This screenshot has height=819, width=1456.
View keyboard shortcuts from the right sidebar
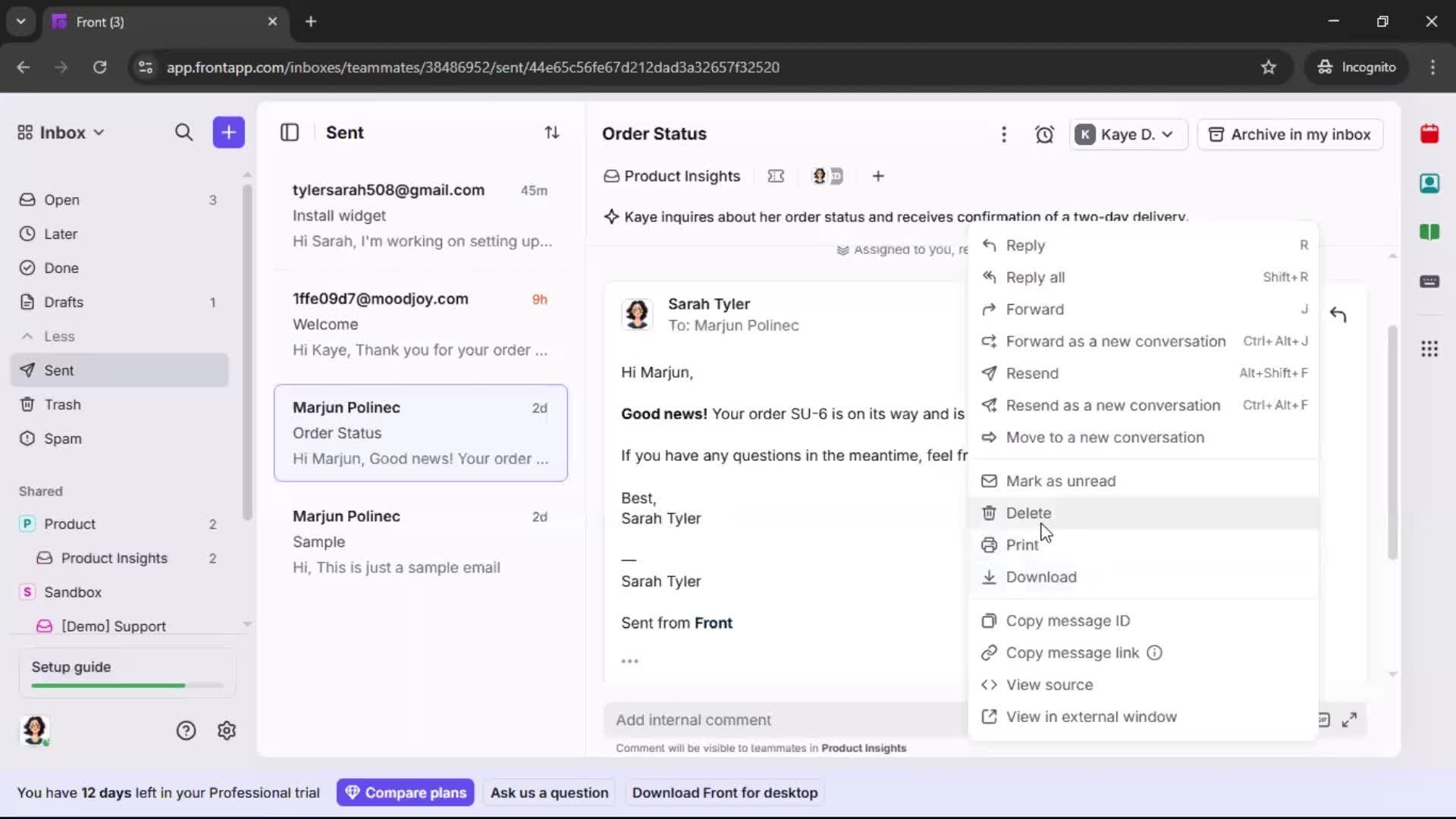1430,282
